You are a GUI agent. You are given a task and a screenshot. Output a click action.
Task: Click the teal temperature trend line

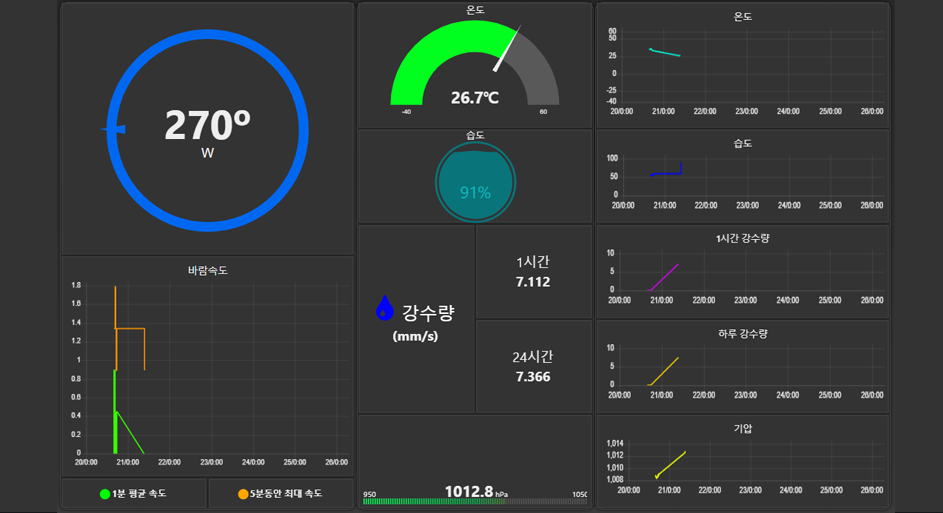[x=665, y=52]
